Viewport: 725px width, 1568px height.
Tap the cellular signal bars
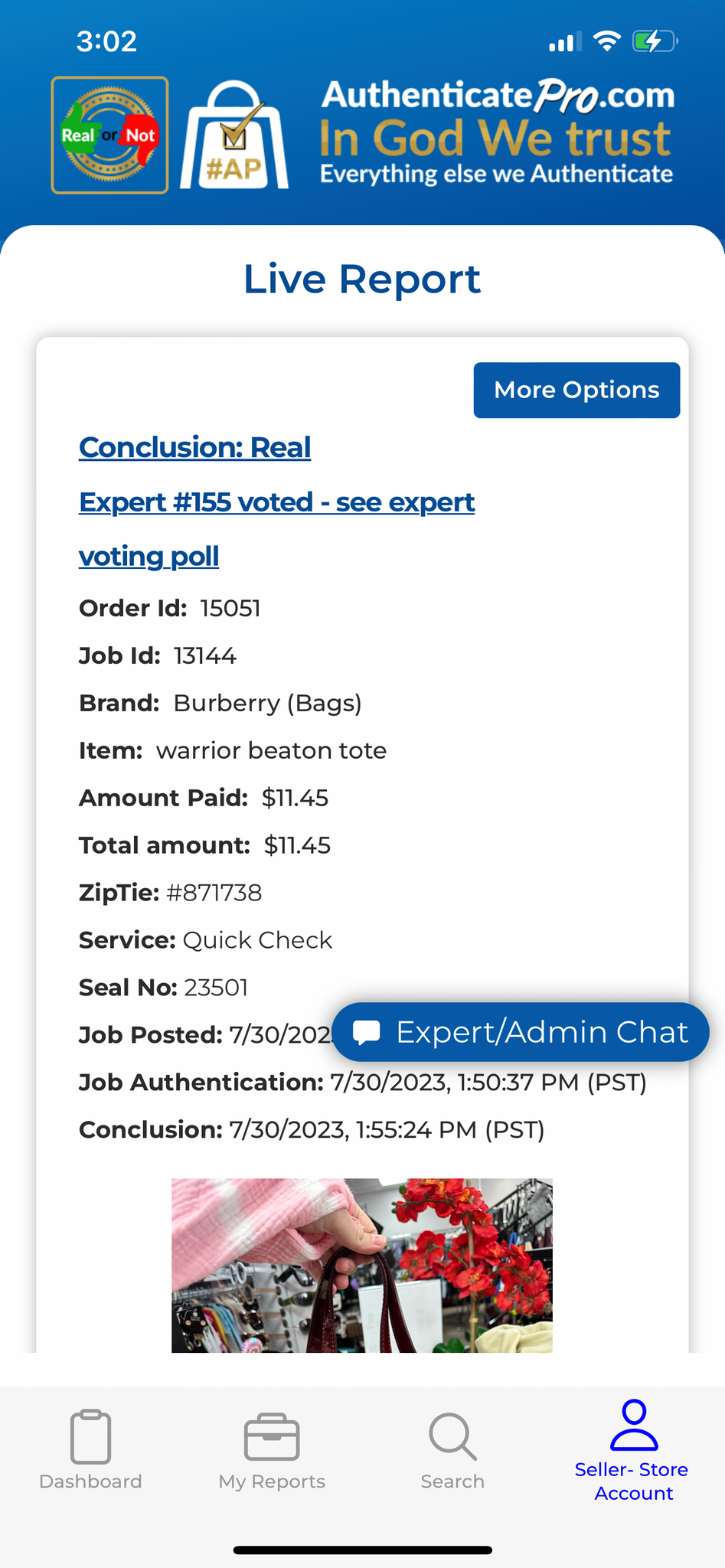(565, 42)
